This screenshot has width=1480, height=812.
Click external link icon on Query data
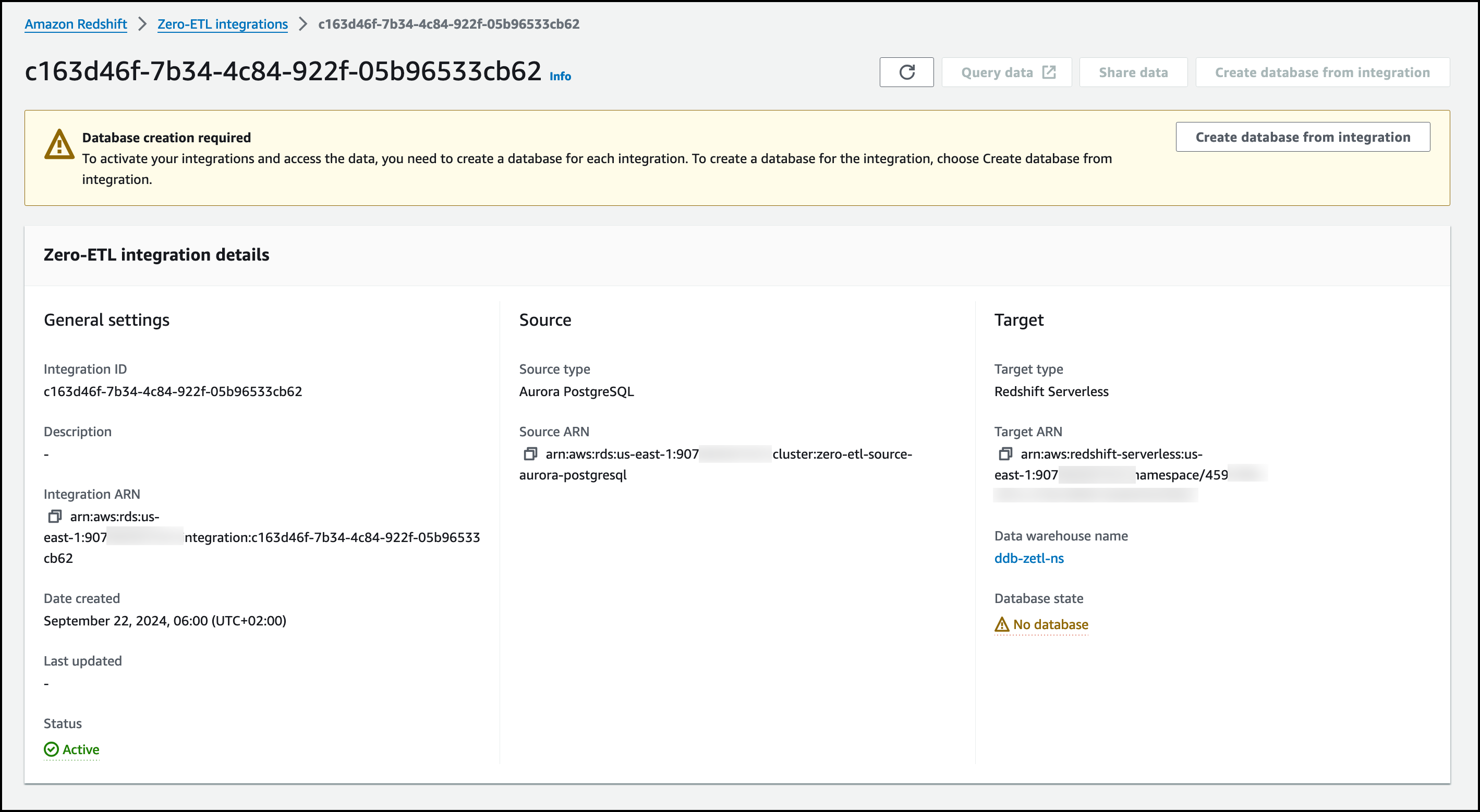[1049, 72]
